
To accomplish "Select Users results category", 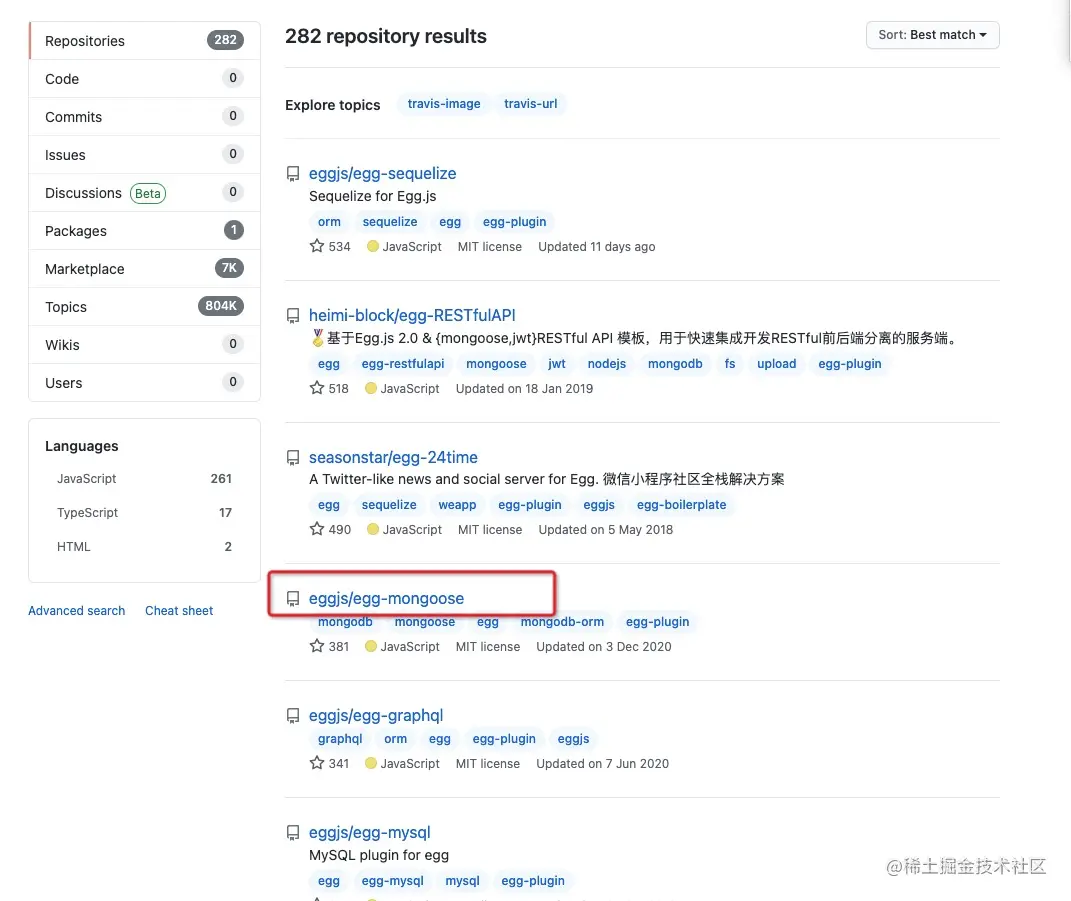I will [145, 383].
